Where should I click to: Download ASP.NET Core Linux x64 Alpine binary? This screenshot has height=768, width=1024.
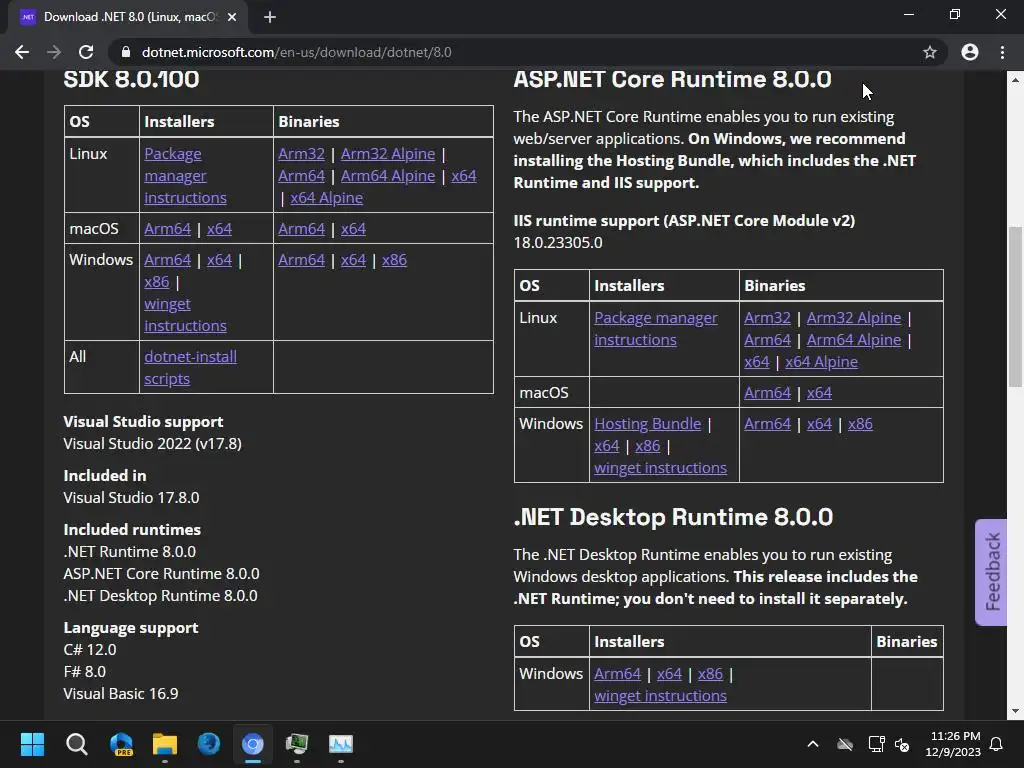point(822,362)
